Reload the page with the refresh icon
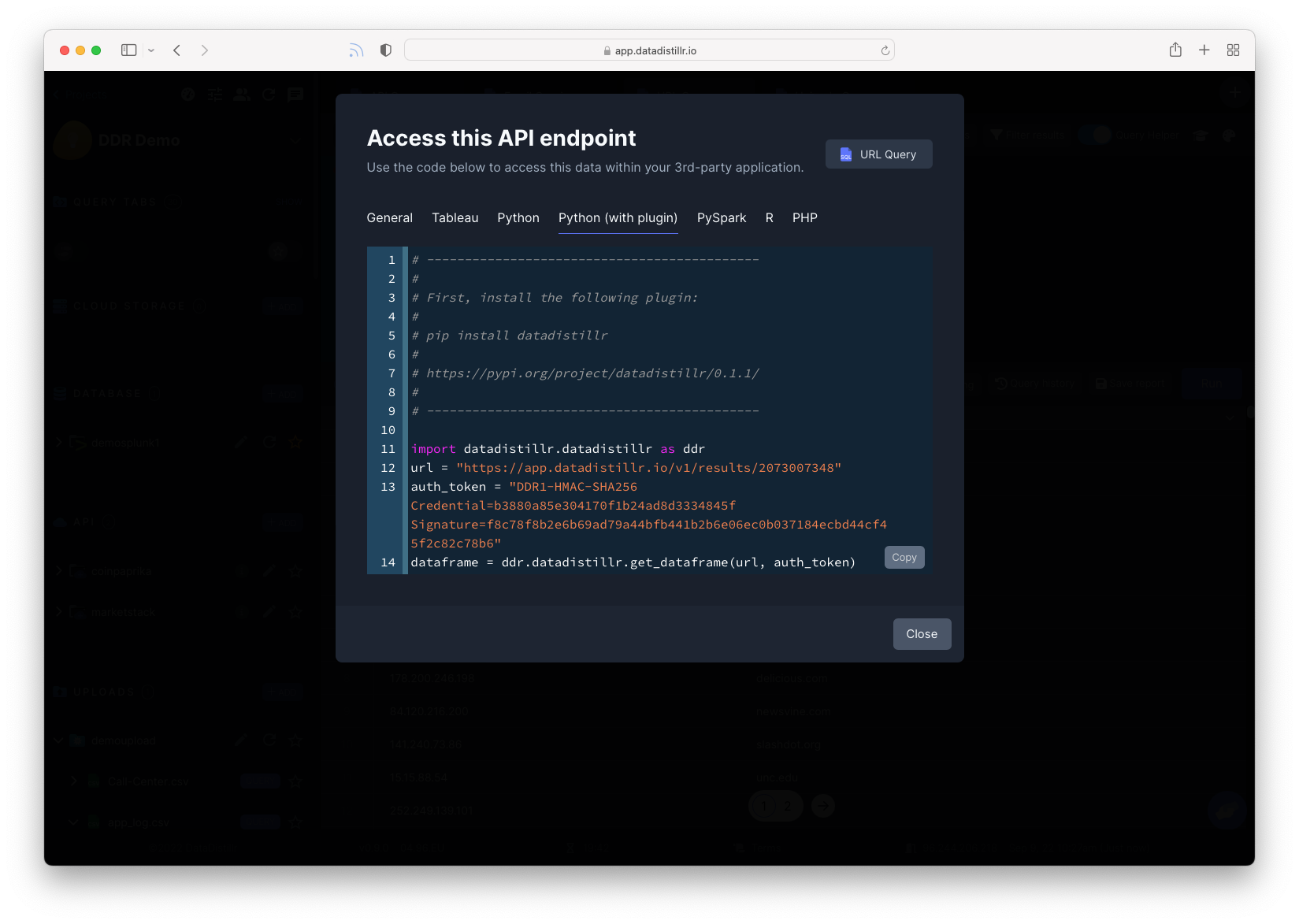 [885, 50]
